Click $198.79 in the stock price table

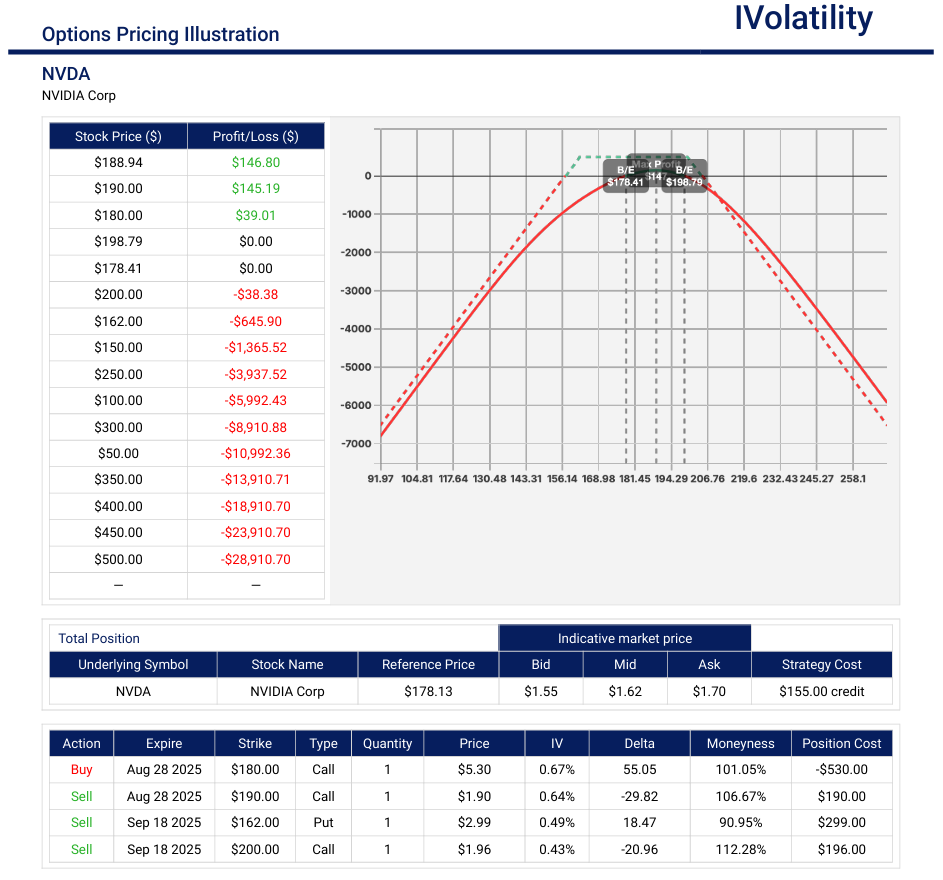(x=118, y=241)
